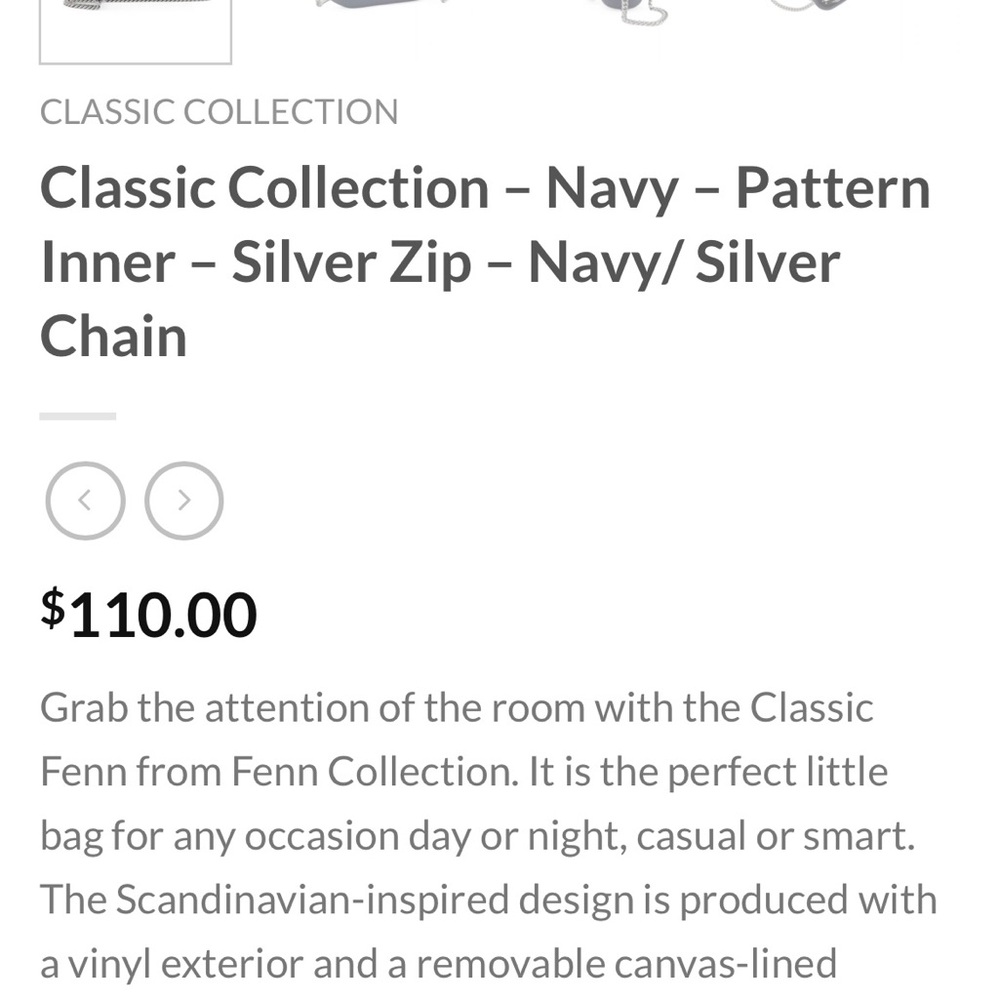Click the product title starting Classic Collection – Navy
The height and width of the screenshot is (1000, 1000).
485,262
